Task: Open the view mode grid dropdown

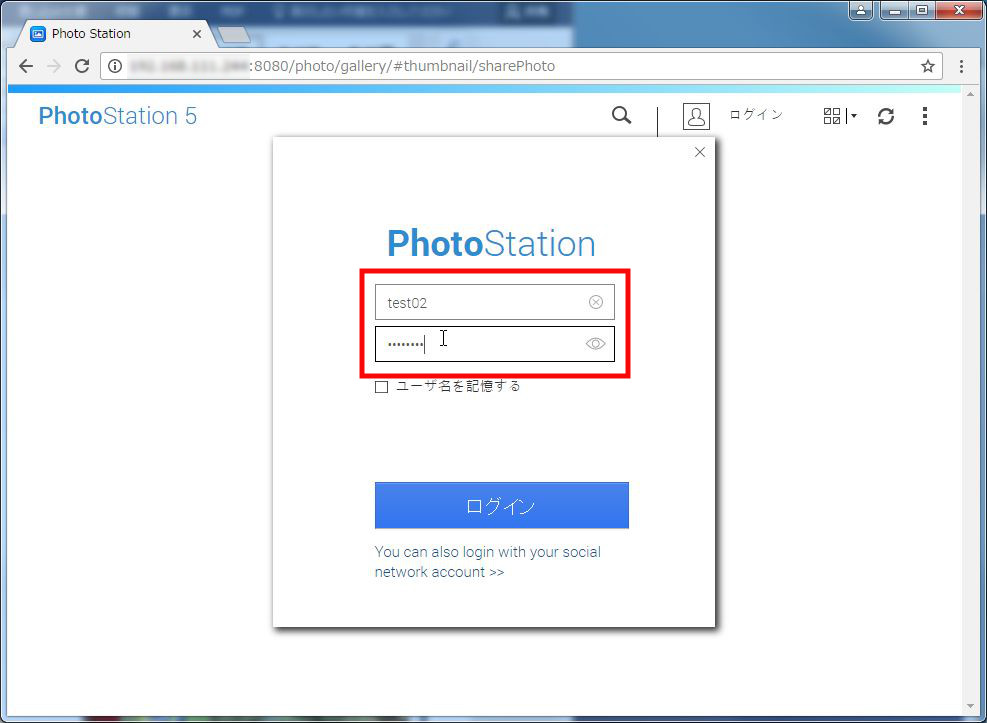Action: (839, 116)
